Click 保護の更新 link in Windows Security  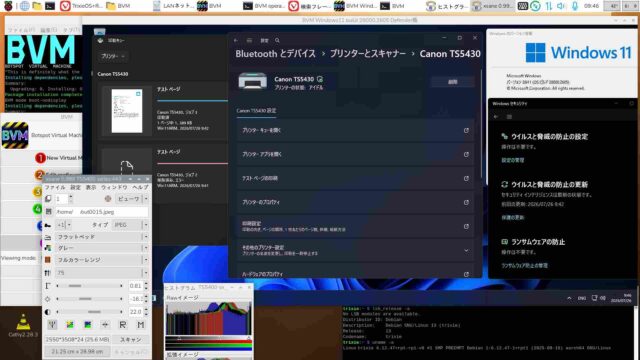click(x=513, y=218)
